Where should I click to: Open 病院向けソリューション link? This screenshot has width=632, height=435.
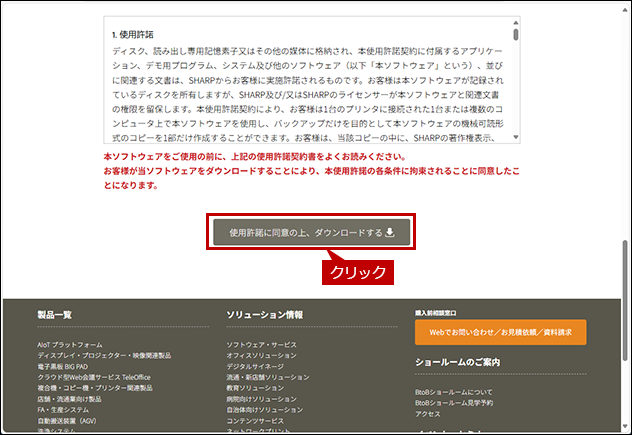click(262, 399)
